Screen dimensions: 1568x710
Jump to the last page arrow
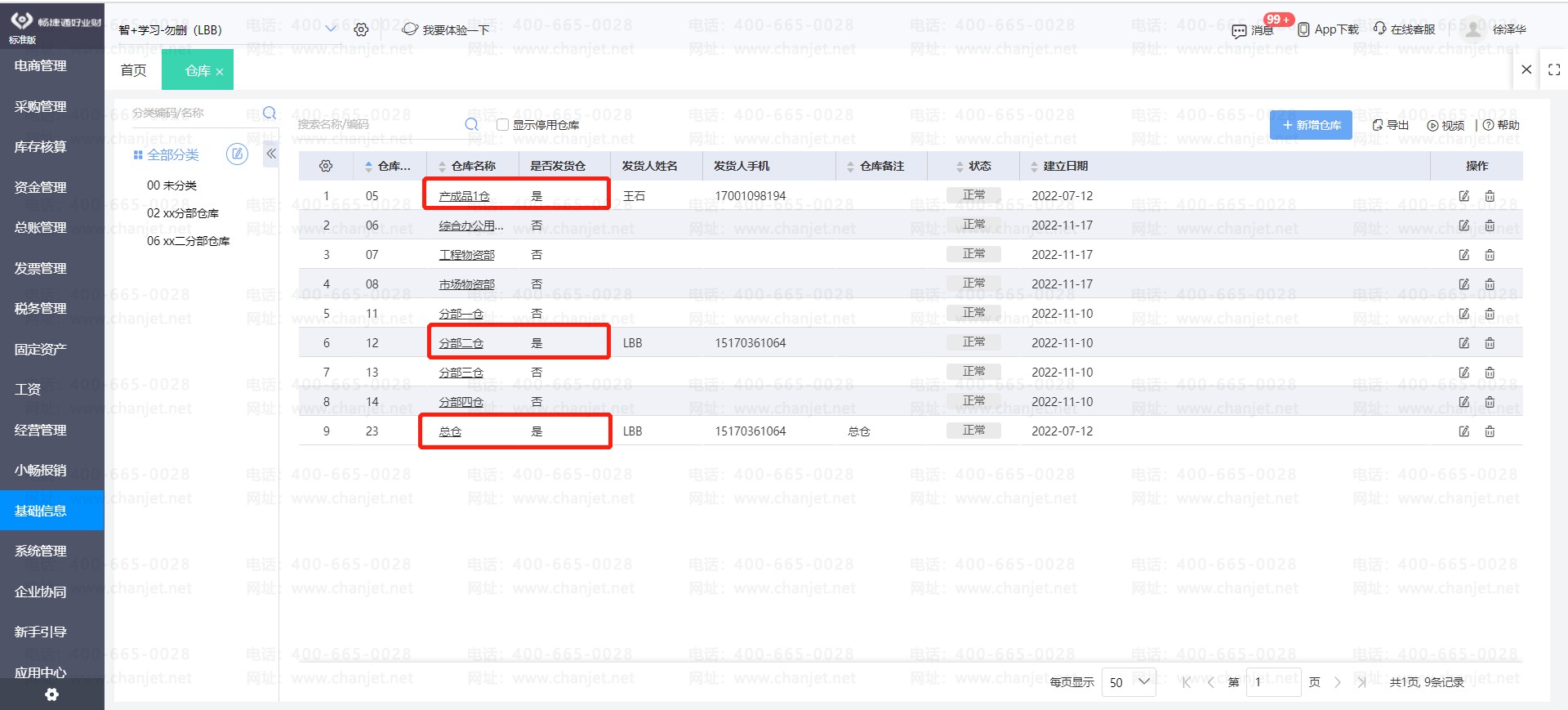[1361, 682]
